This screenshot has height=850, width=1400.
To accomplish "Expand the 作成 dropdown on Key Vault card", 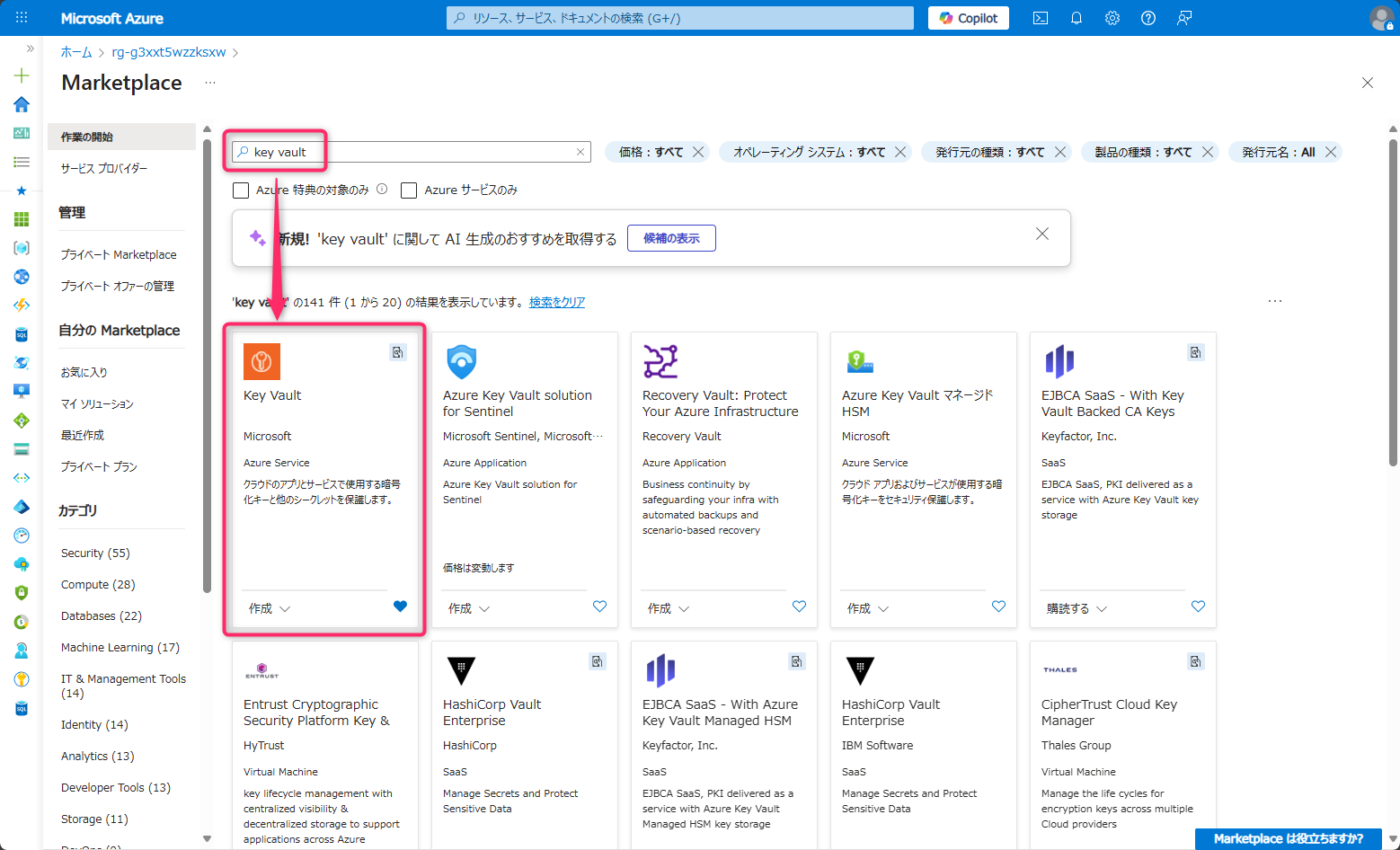I will [270, 608].
